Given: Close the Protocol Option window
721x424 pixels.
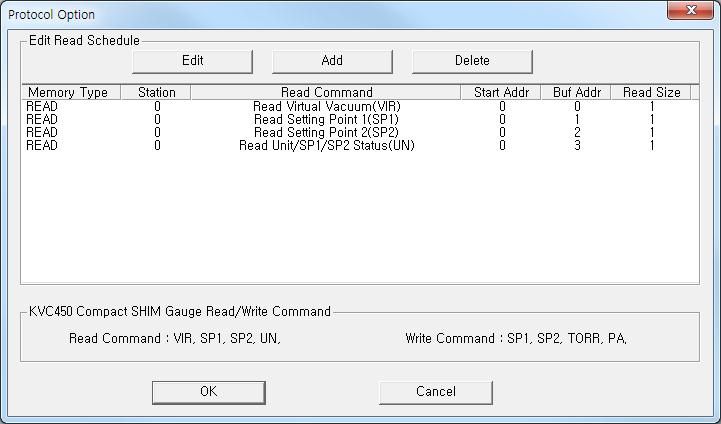Looking at the screenshot, I should click(689, 11).
